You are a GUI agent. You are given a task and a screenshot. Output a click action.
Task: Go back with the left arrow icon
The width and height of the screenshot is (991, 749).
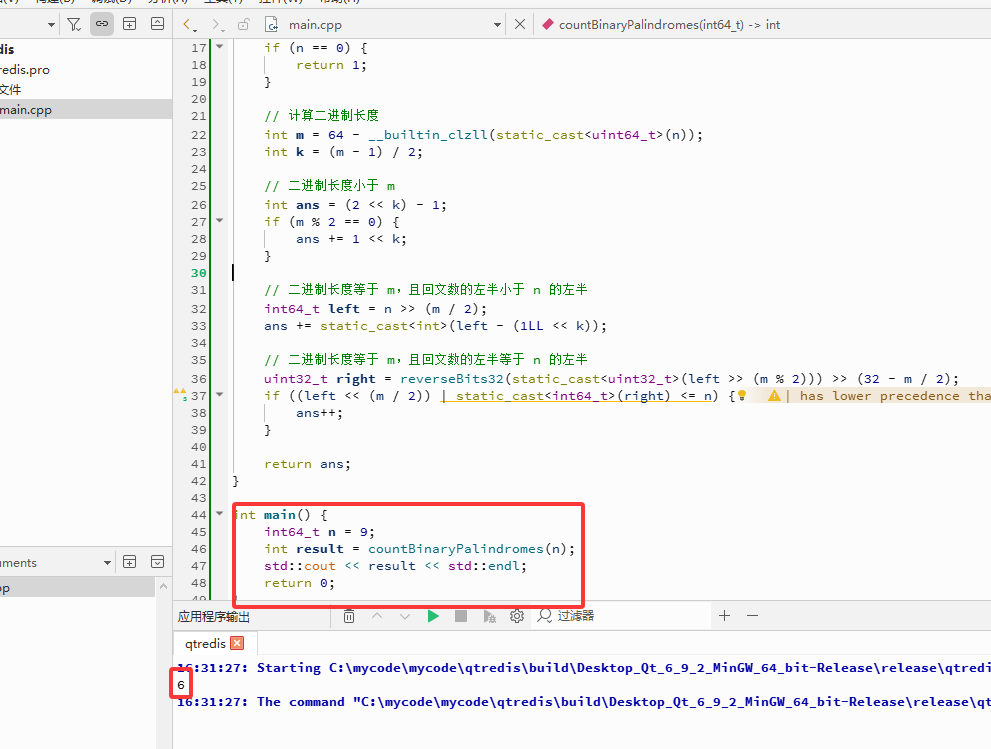click(x=188, y=25)
